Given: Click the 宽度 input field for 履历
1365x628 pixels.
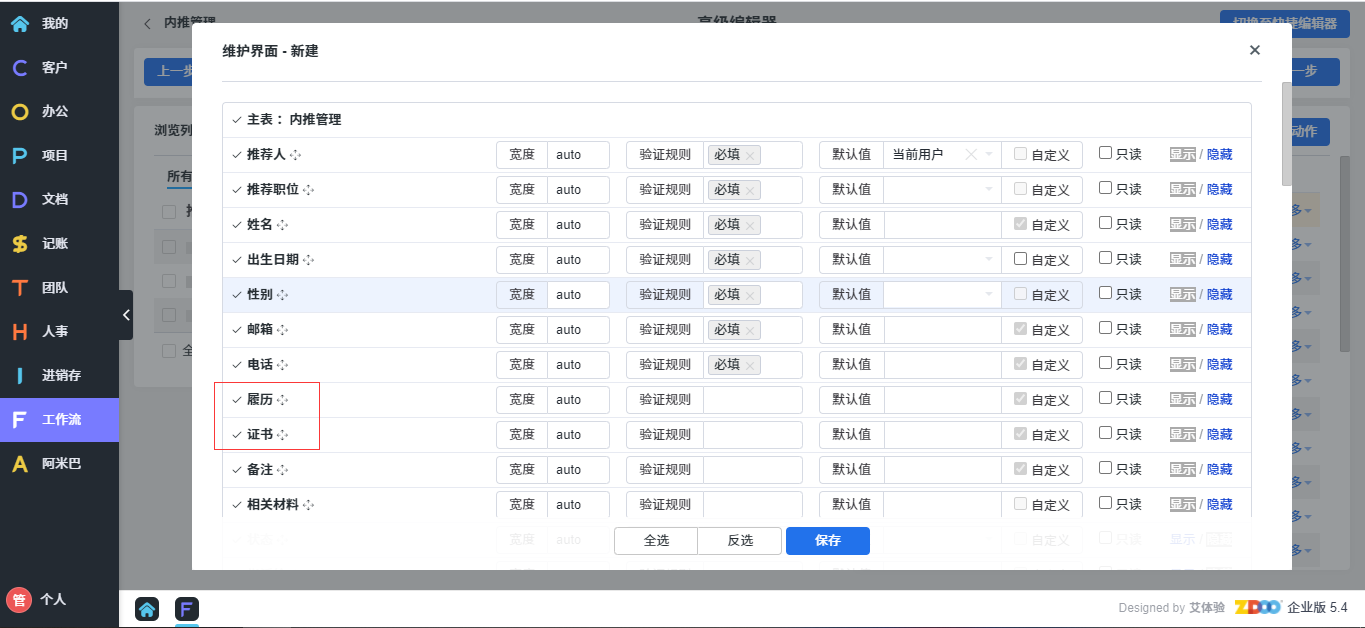Looking at the screenshot, I should pyautogui.click(x=578, y=400).
